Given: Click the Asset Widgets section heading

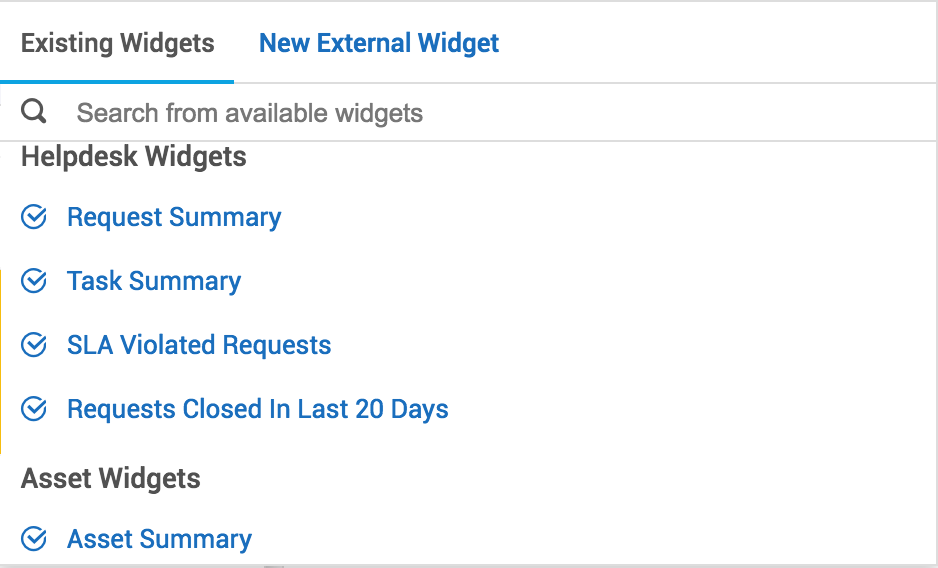Looking at the screenshot, I should 111,478.
